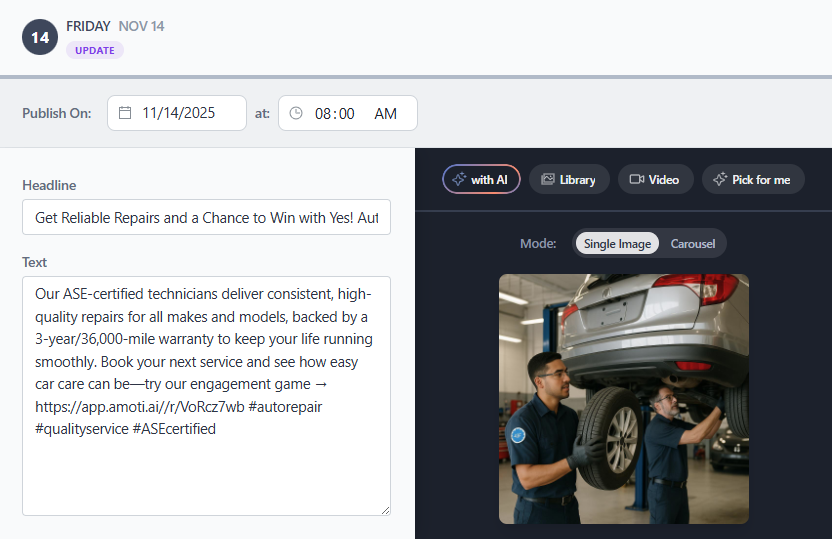Select the Video camera option
This screenshot has height=539, width=832.
[x=654, y=180]
